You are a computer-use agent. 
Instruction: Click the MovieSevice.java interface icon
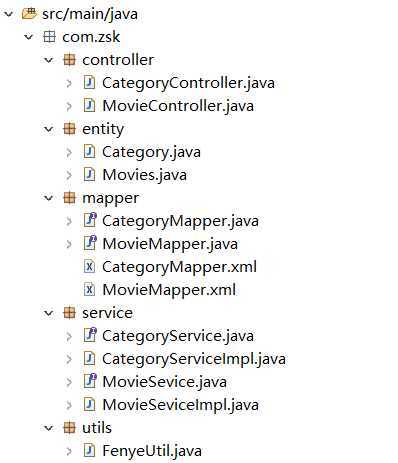pyautogui.click(x=89, y=381)
